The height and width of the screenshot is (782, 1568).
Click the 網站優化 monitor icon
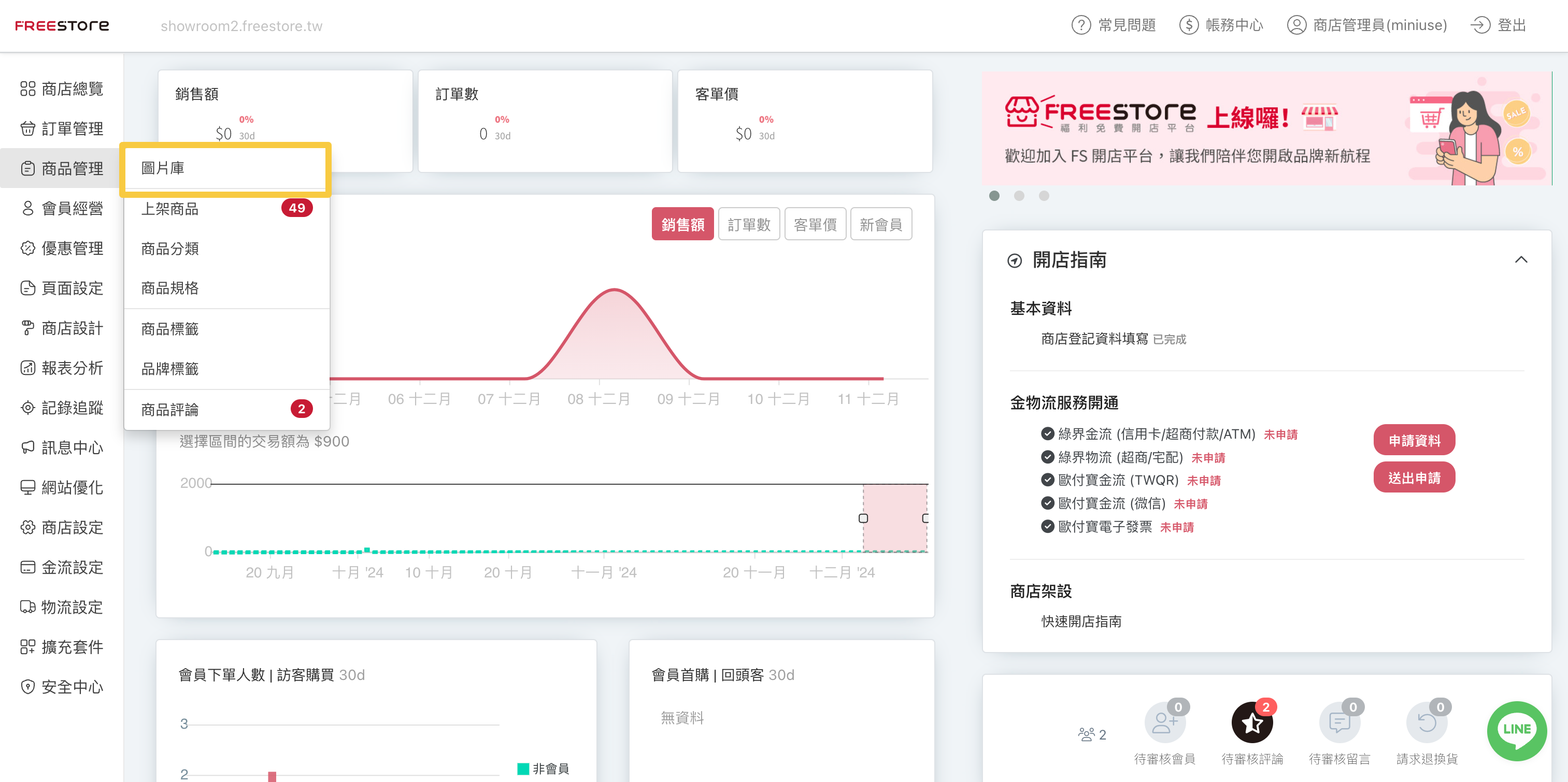pos(27,487)
